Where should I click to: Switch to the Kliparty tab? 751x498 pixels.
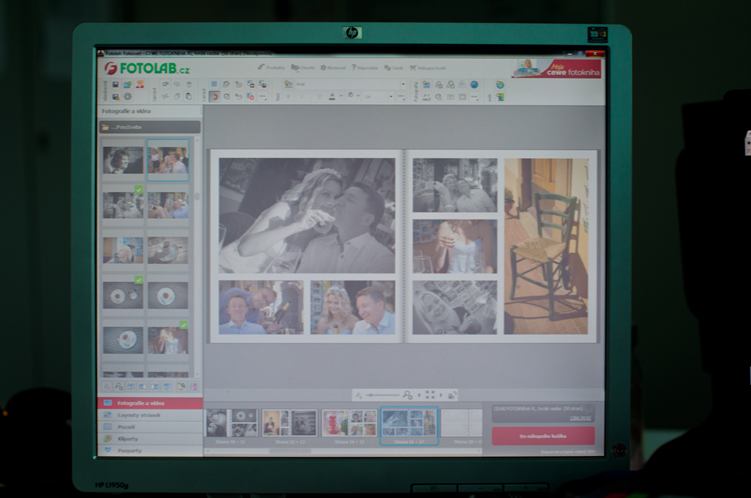(x=150, y=439)
